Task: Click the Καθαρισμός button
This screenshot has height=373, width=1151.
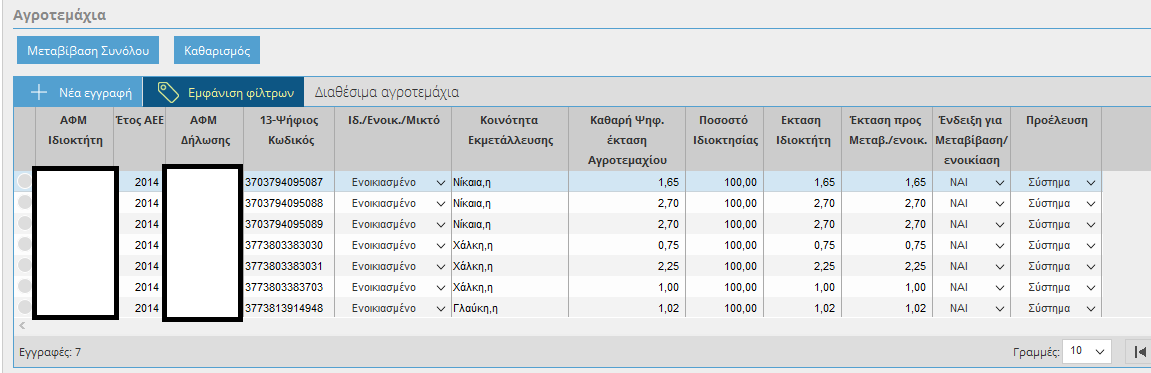Action: 217,51
